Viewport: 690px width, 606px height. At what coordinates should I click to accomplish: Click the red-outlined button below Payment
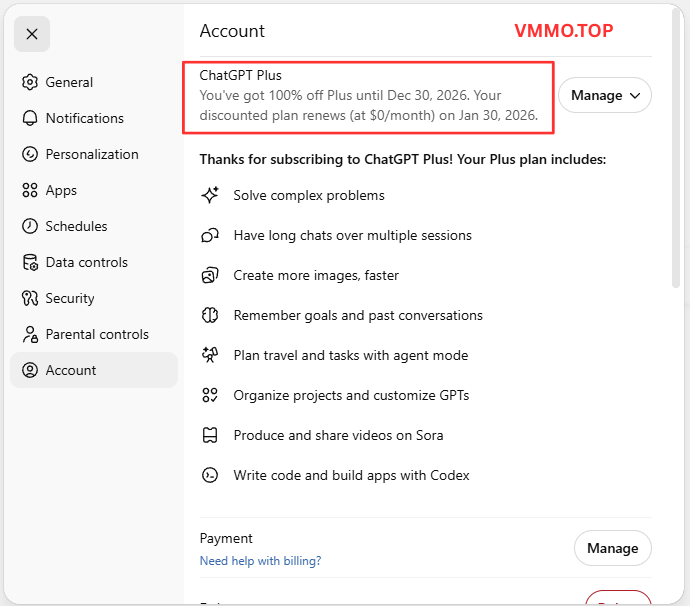[617, 598]
